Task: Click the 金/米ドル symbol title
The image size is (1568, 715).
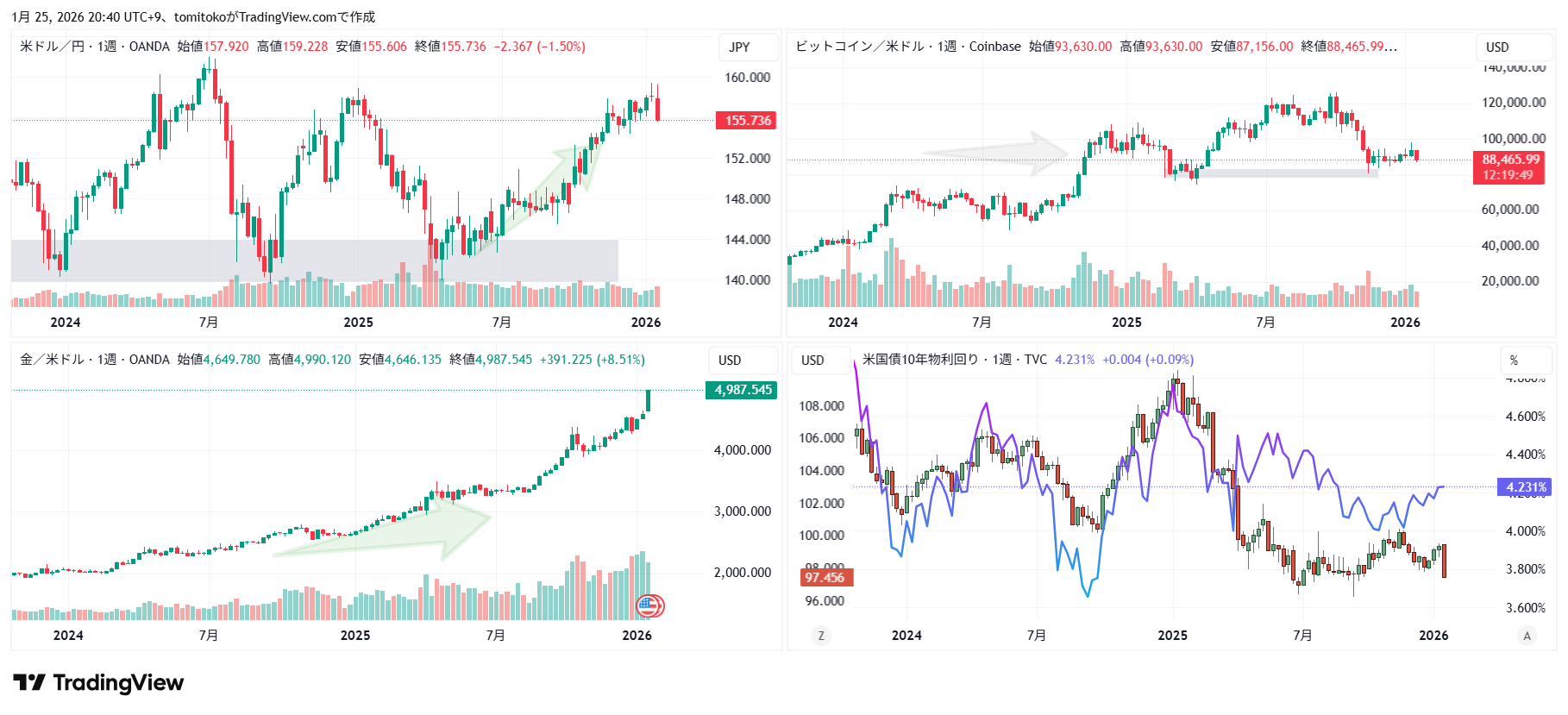Action: tap(52, 360)
